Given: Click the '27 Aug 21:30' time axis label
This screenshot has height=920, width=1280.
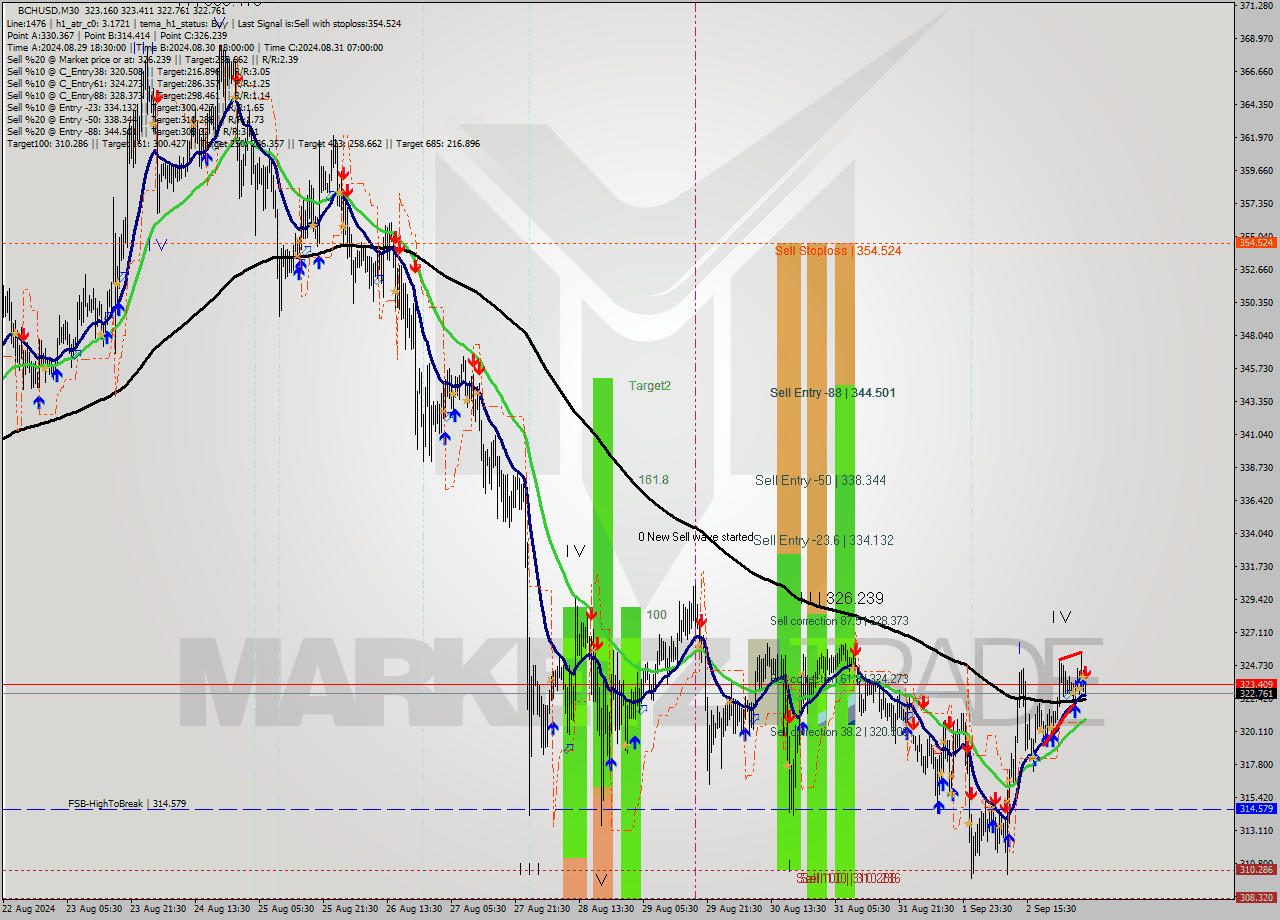Looking at the screenshot, I should pyautogui.click(x=542, y=909).
